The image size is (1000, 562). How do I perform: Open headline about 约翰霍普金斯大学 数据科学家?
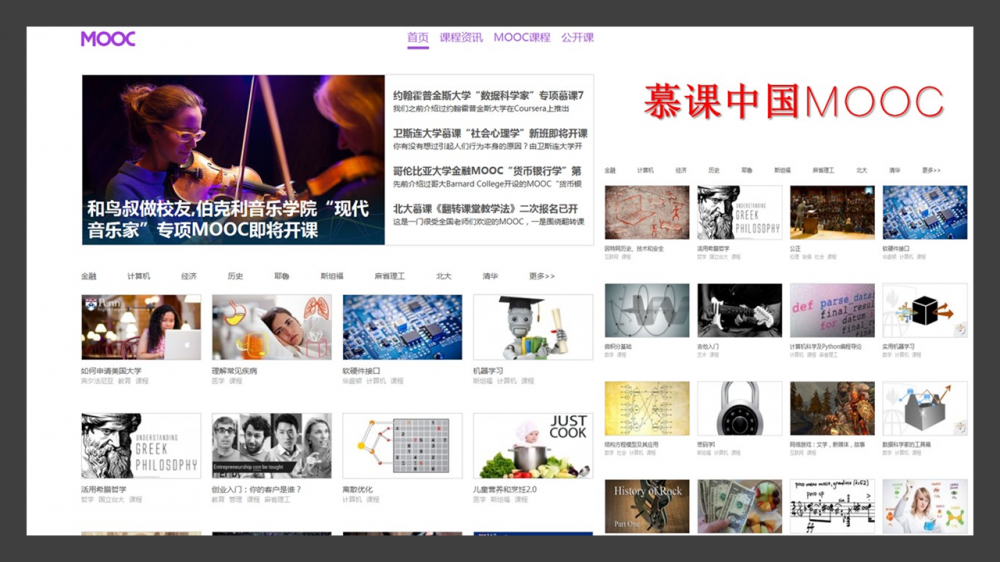click(488, 96)
